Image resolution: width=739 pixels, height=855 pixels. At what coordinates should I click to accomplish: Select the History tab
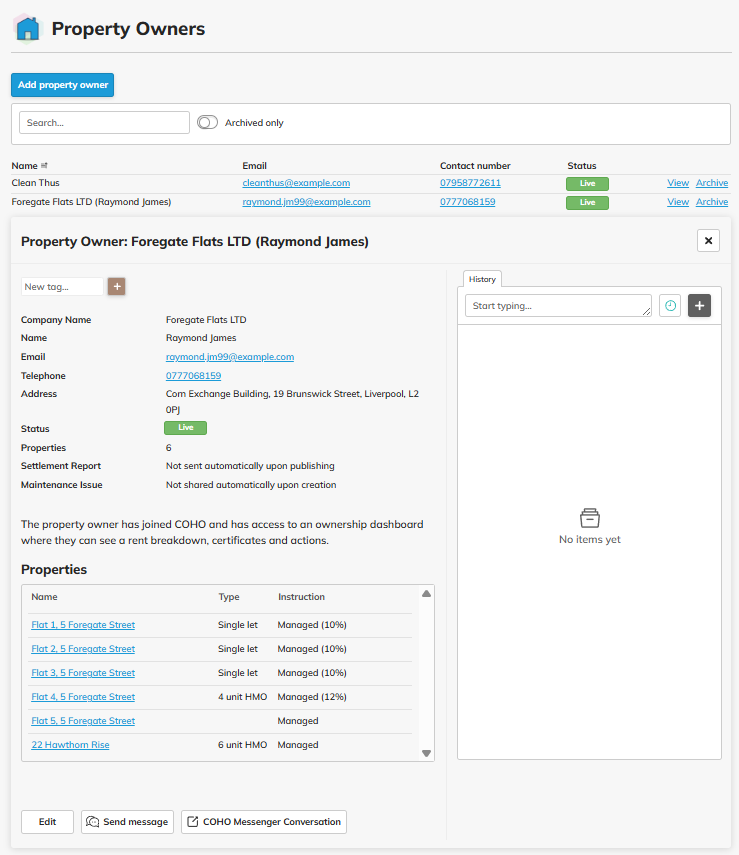(x=483, y=279)
